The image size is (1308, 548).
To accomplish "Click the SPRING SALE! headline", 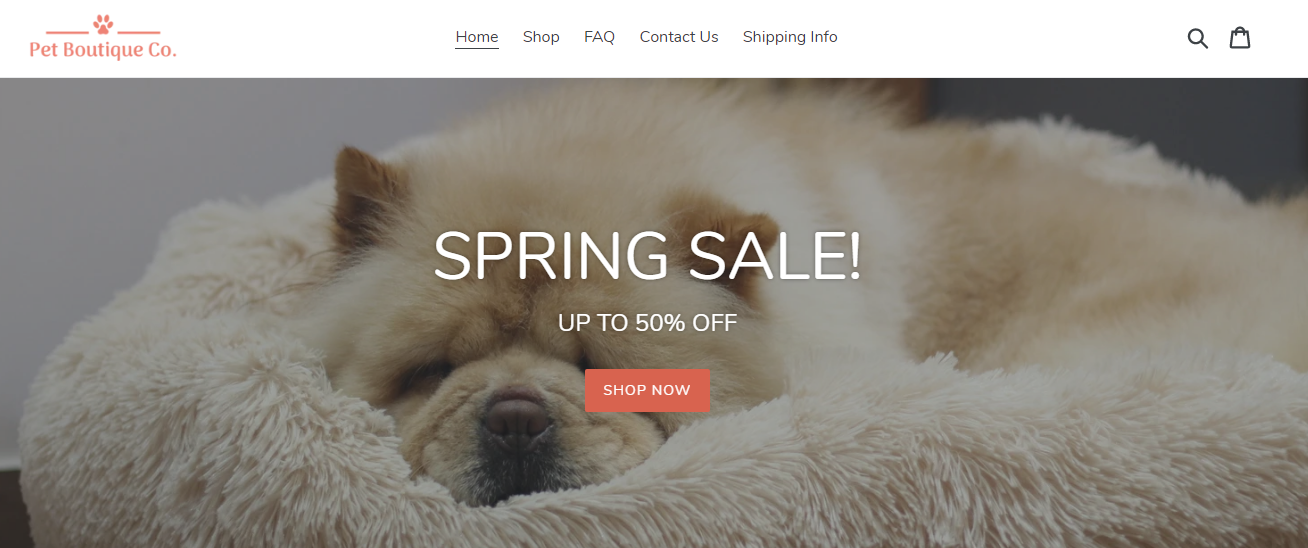I will [647, 256].
